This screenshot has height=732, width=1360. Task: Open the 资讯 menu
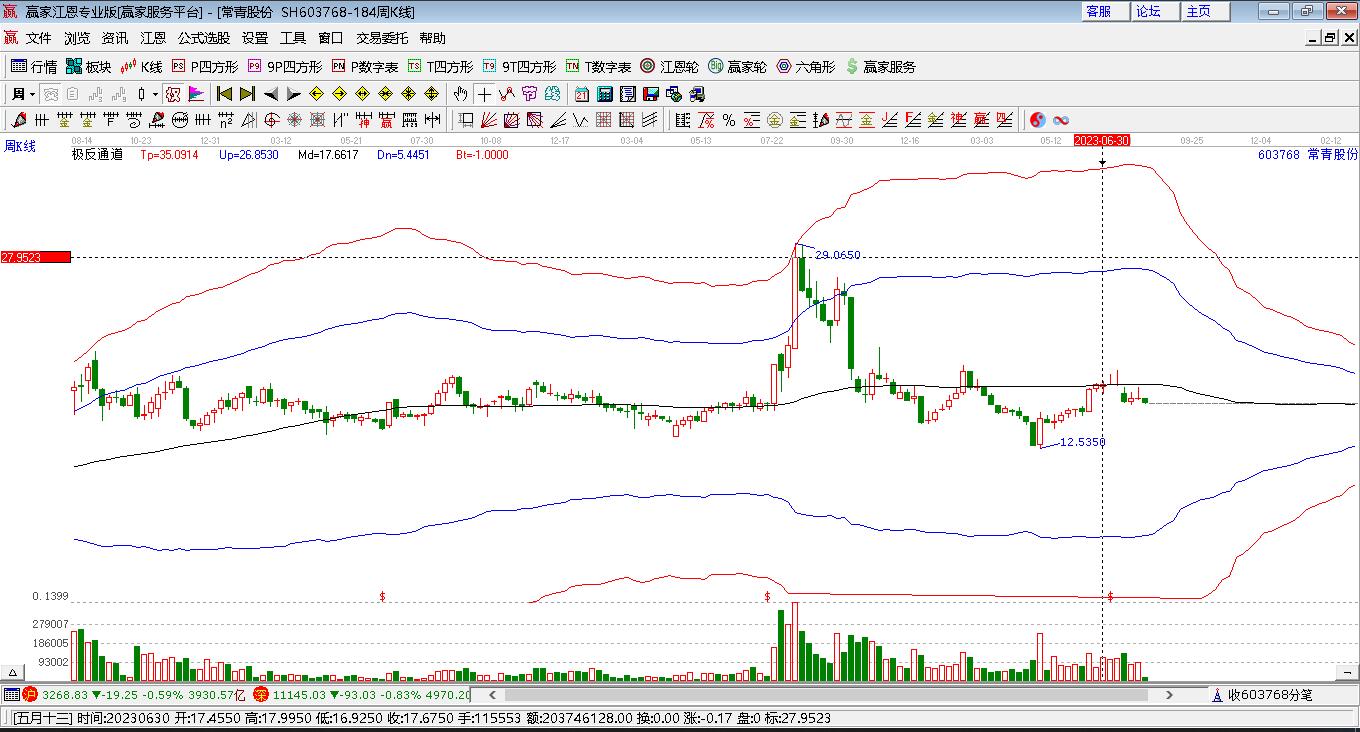115,38
